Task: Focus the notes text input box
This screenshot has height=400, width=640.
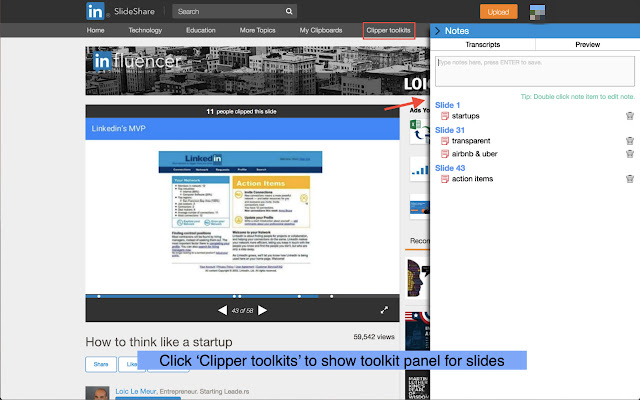Action: 535,71
